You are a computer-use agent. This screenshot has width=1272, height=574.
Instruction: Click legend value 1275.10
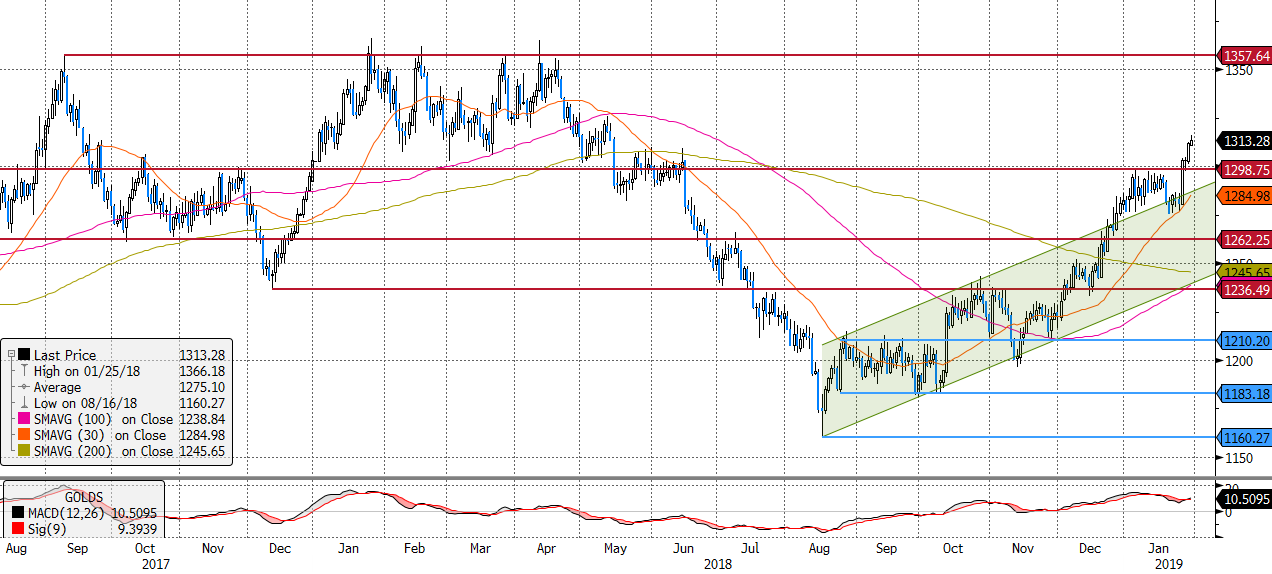point(201,387)
